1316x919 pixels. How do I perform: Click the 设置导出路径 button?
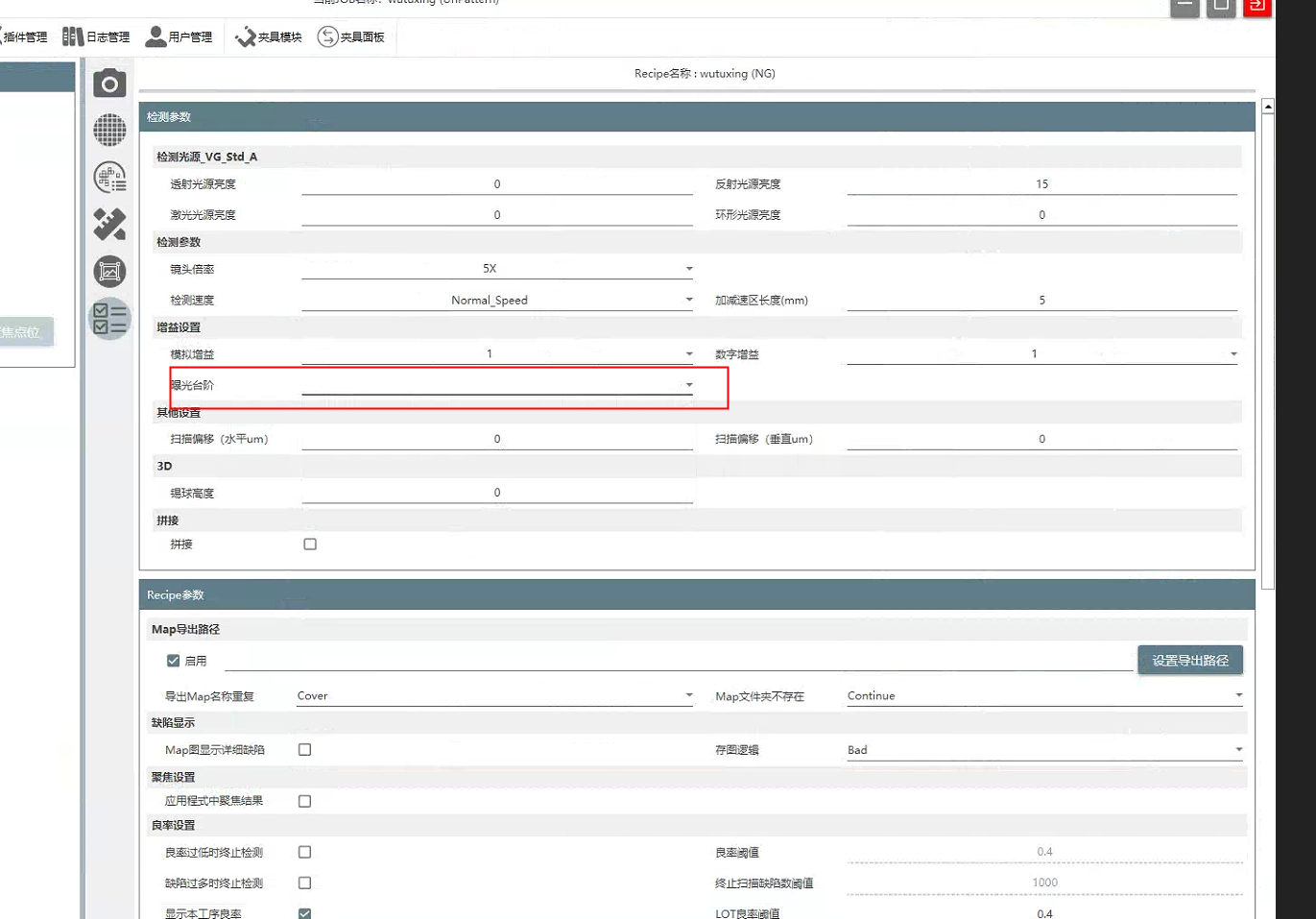point(1189,661)
